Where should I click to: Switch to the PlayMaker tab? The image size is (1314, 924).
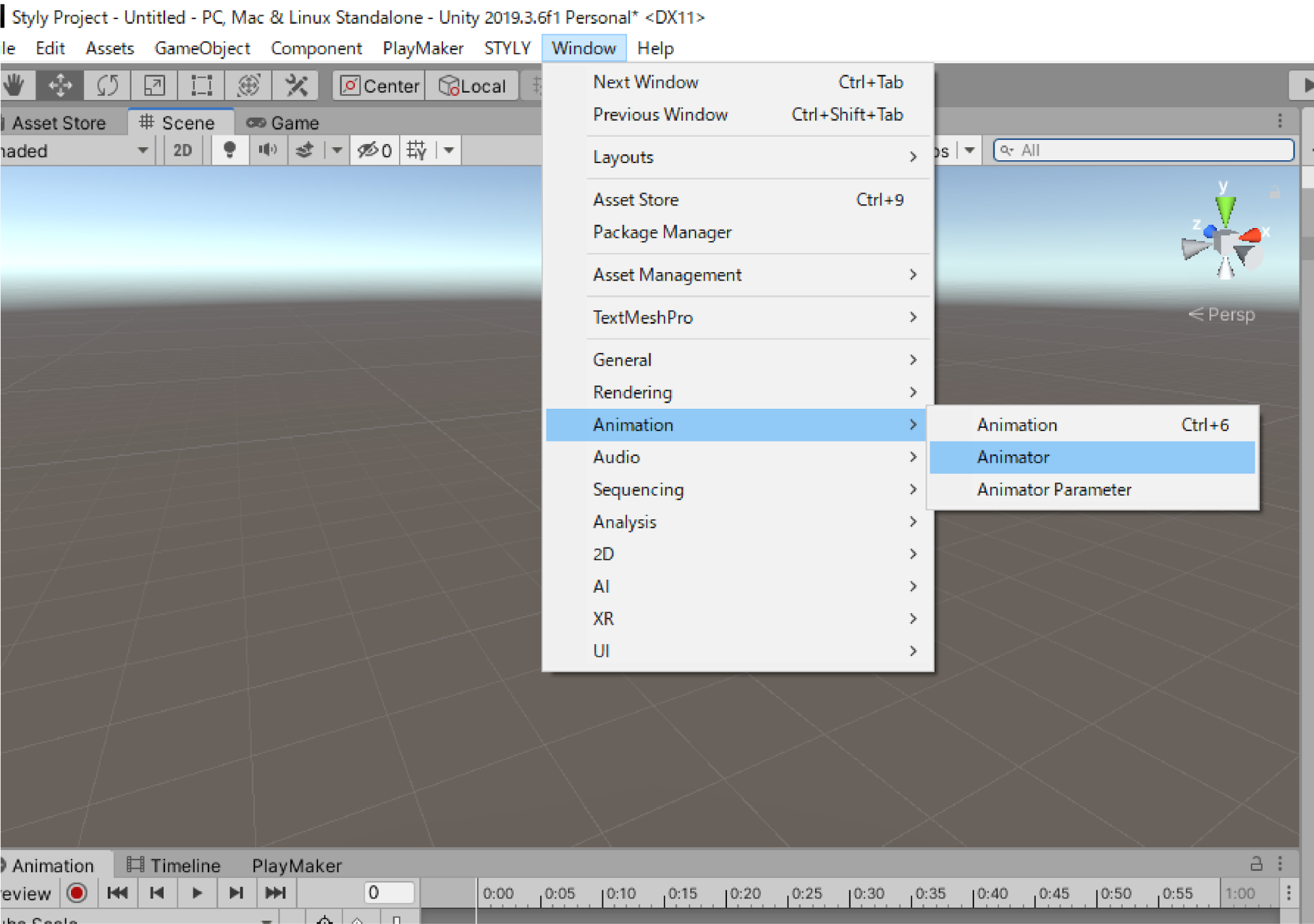[x=297, y=866]
